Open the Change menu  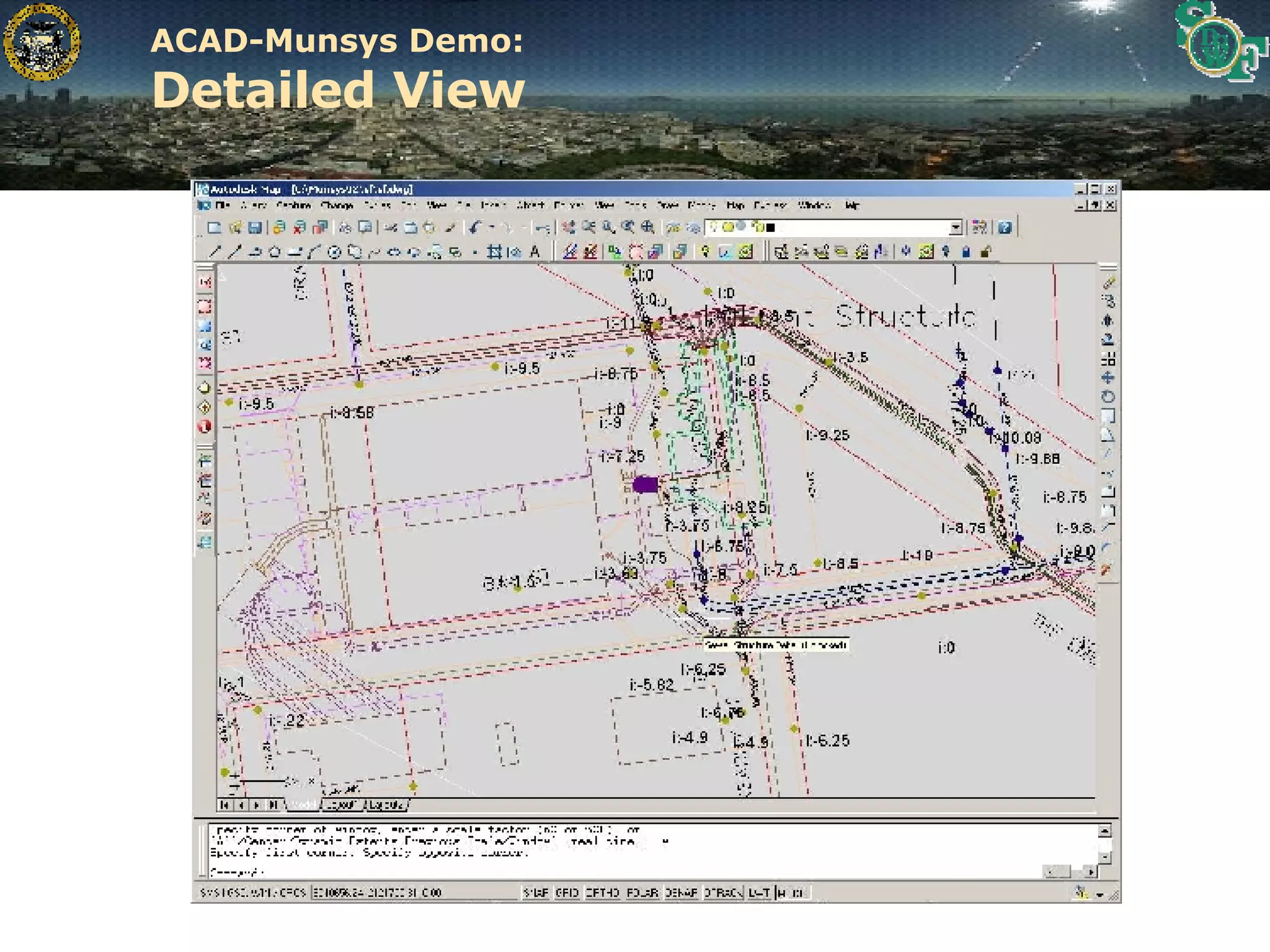pyautogui.click(x=337, y=205)
